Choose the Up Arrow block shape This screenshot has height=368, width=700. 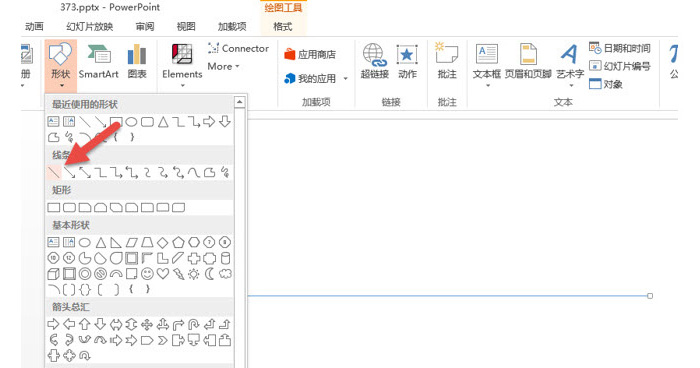(84, 324)
